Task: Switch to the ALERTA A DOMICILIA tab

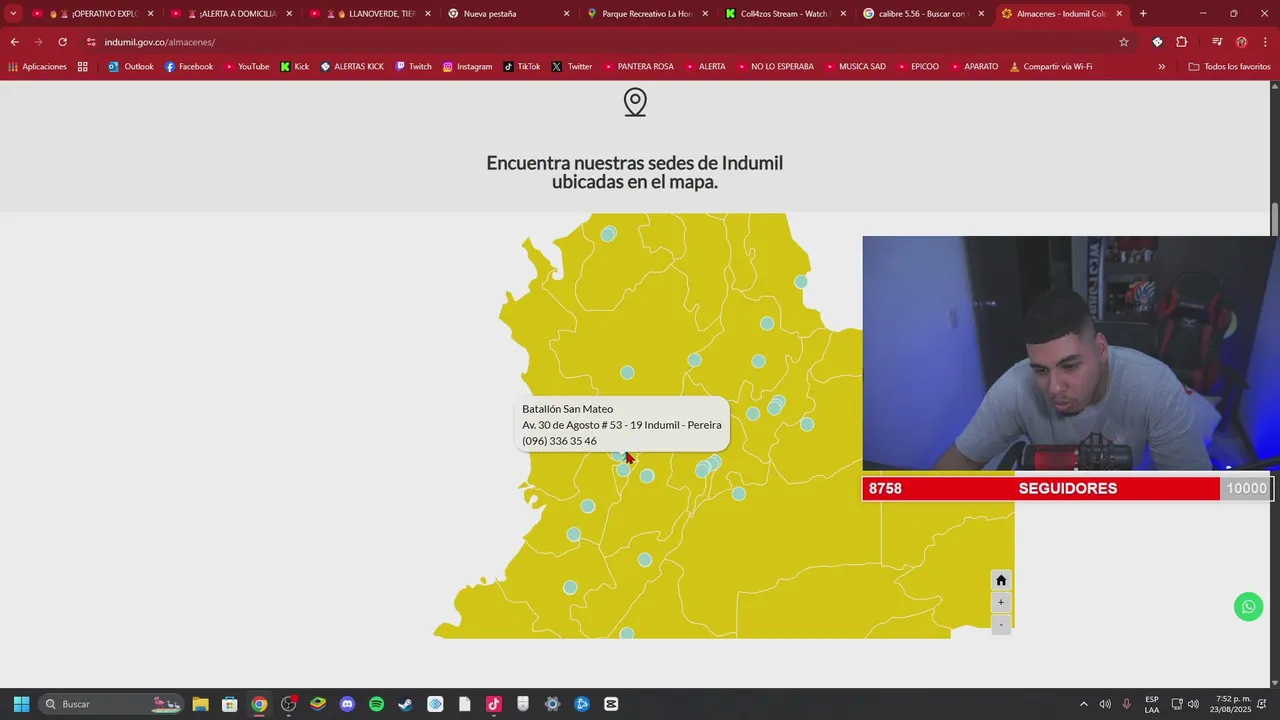Action: pyautogui.click(x=234, y=14)
